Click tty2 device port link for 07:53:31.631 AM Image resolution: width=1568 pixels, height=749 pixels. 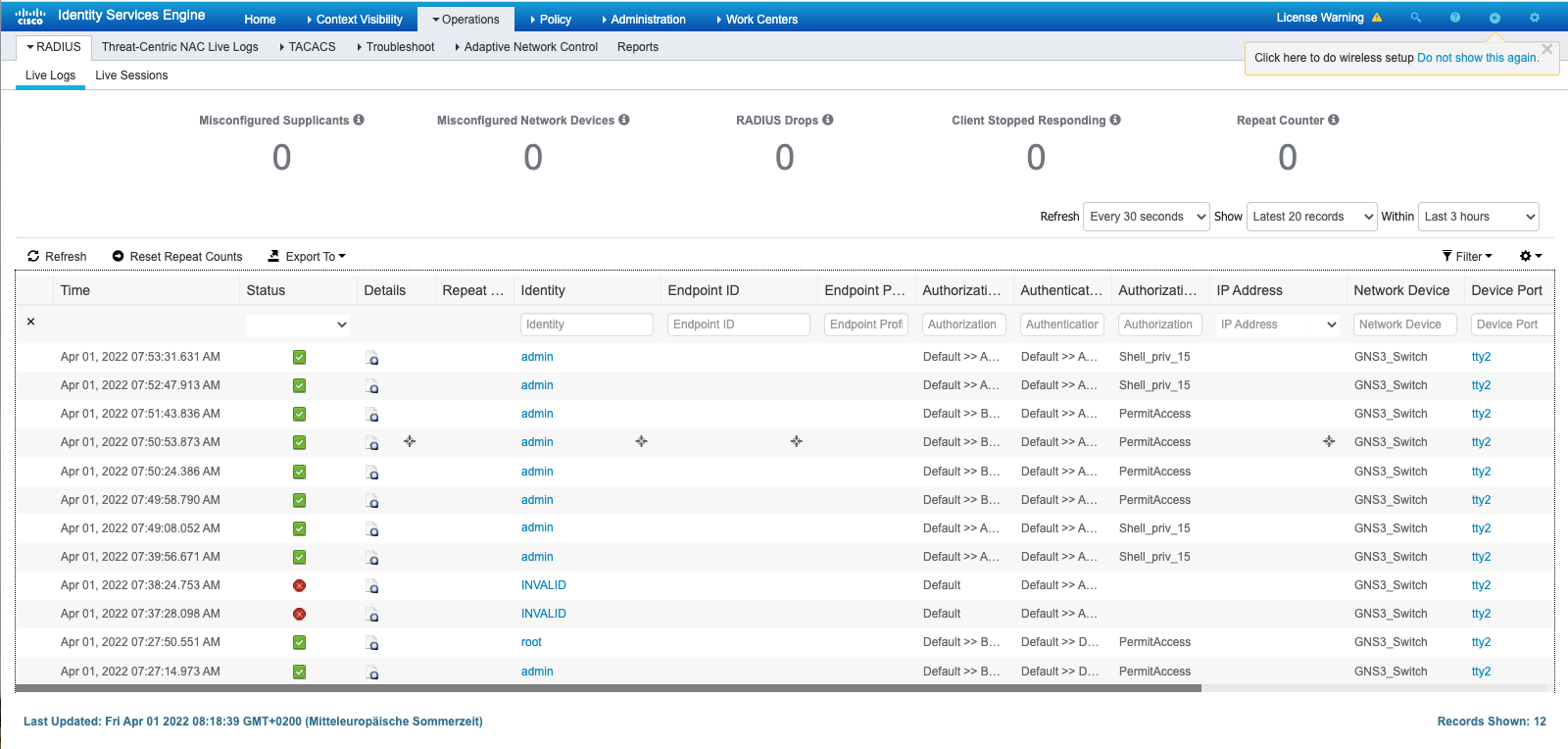pos(1481,357)
